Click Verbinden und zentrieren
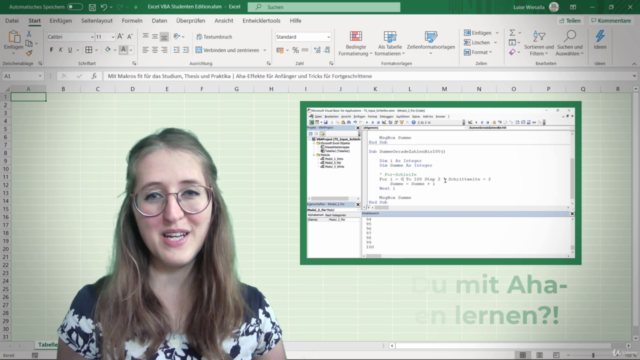The width and height of the screenshot is (640, 360). coord(228,50)
